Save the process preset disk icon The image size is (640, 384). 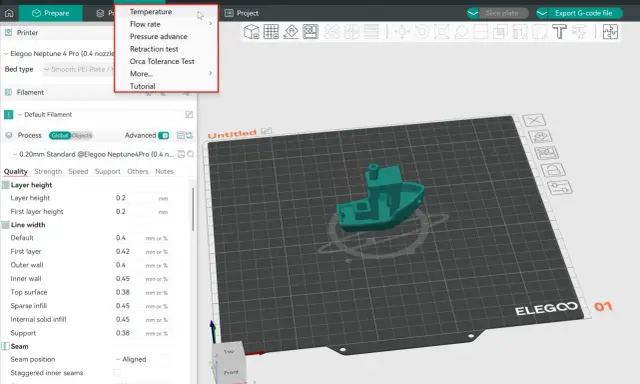click(181, 154)
